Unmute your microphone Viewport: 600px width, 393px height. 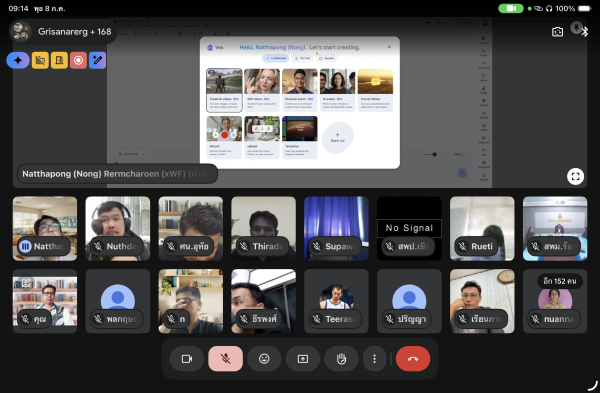click(x=225, y=359)
